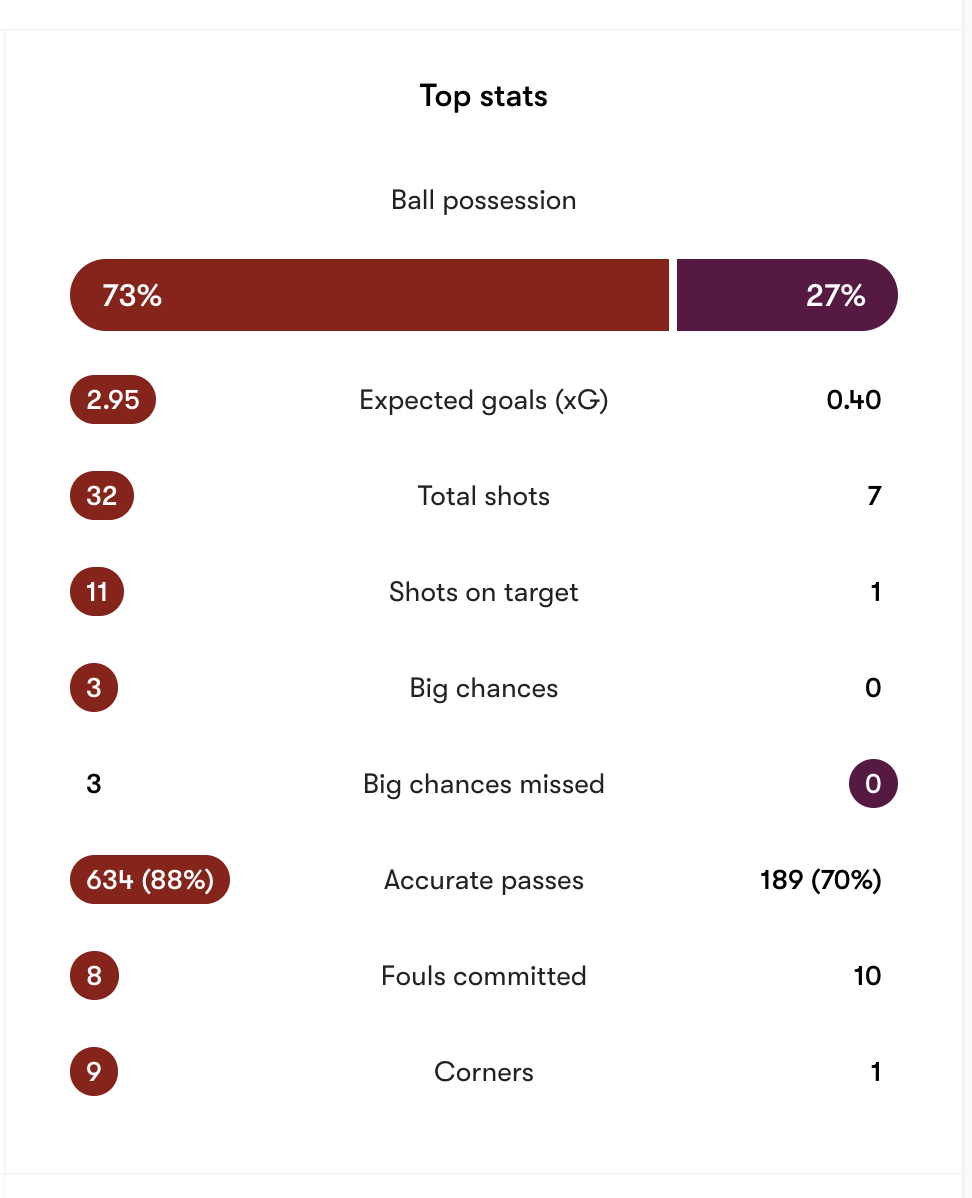Screen dimensions: 972x1198
Task: Click the 634 (88%) accurate passes badge
Action: 150,881
